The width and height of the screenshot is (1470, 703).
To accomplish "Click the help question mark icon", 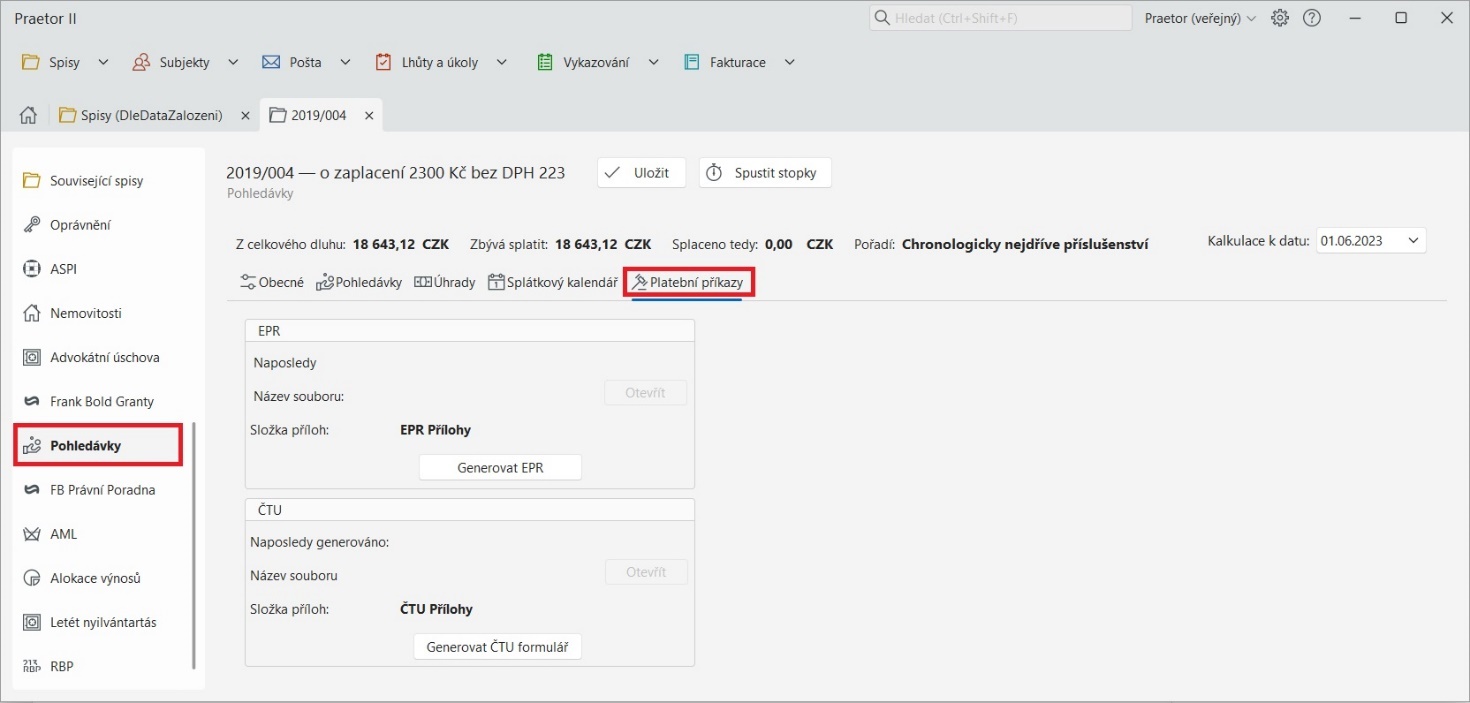I will [x=1312, y=18].
